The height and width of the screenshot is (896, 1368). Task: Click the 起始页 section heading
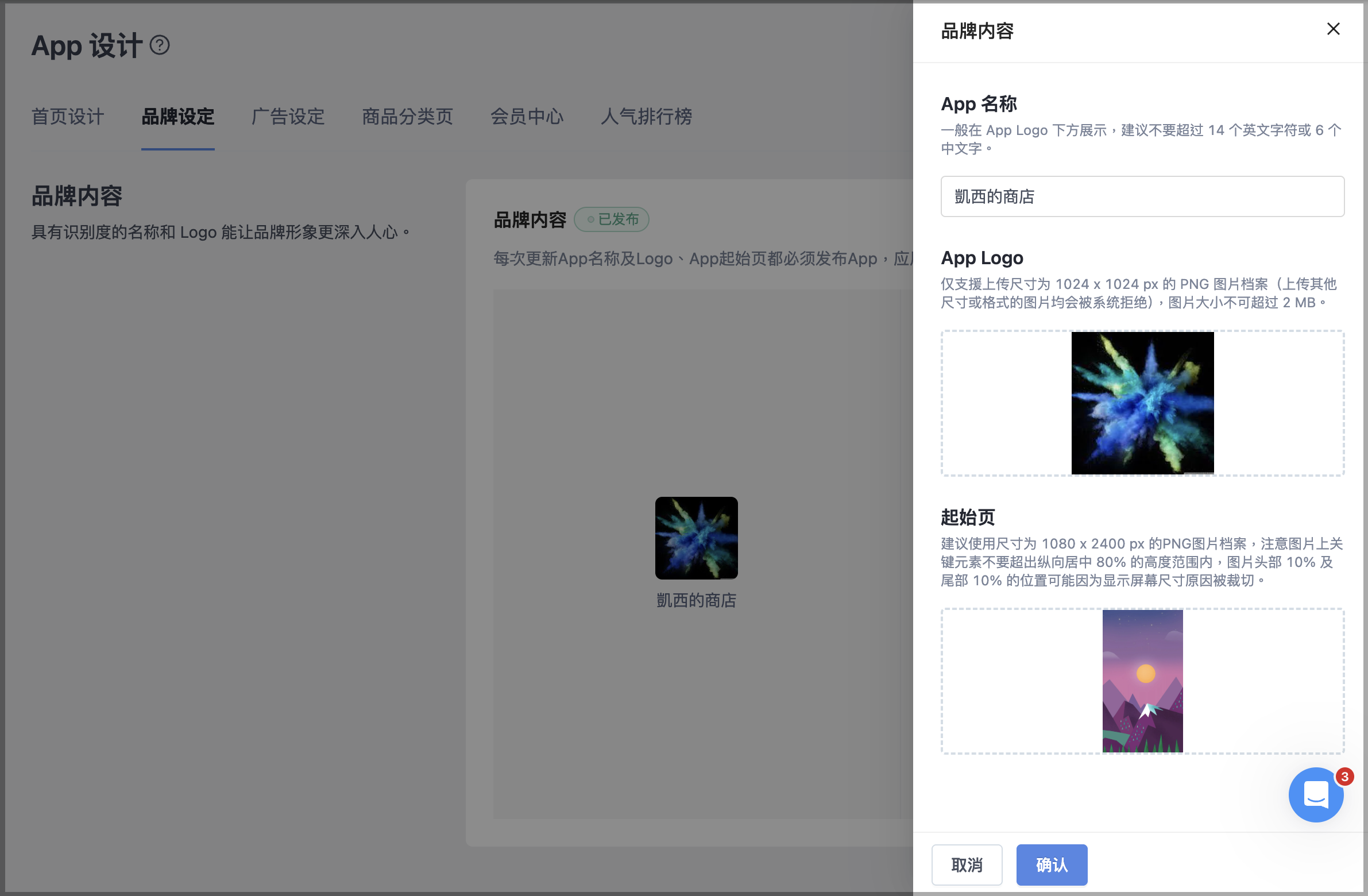[x=967, y=517]
